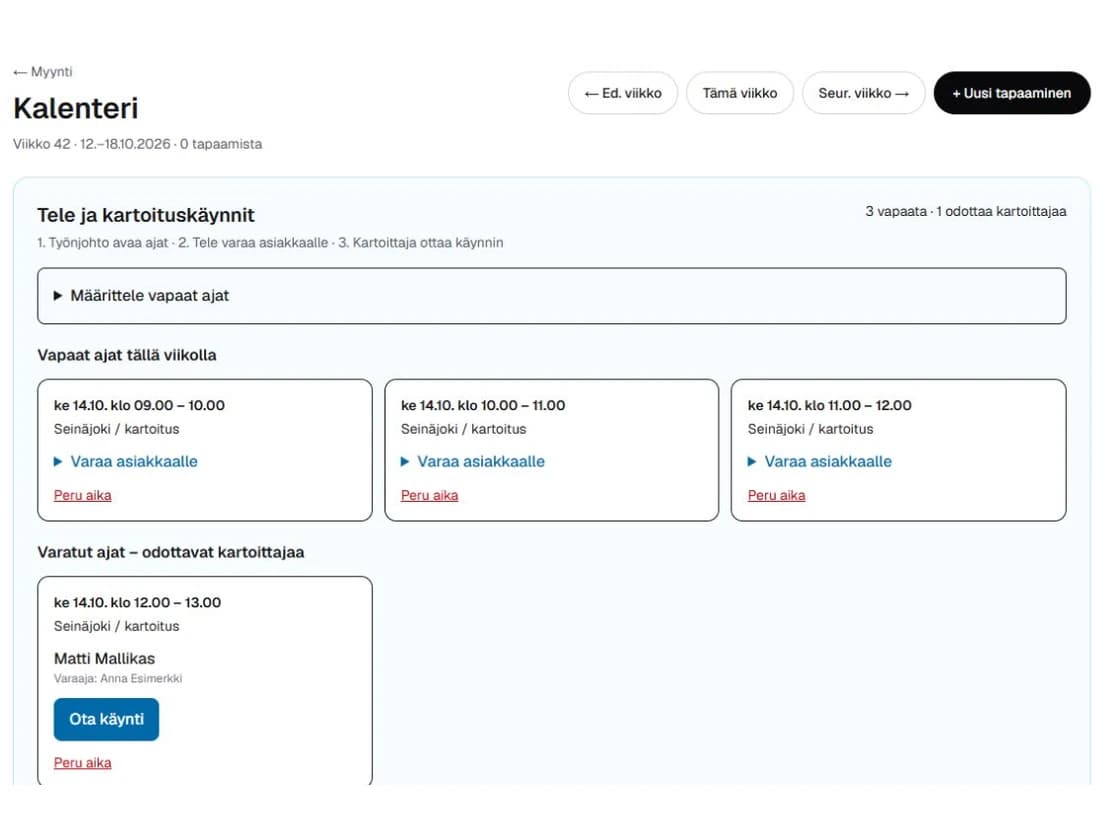The image size is (1120, 840).
Task: Expand Varaa asiakkaalle for 09.00 – 10.00 slot
Action: (x=126, y=461)
